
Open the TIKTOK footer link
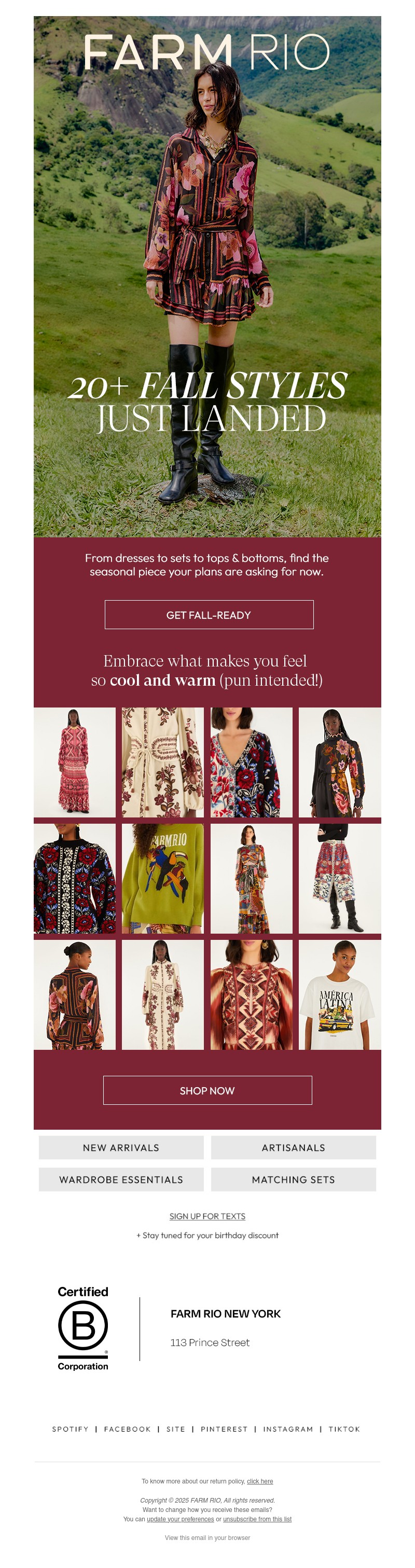click(x=344, y=1428)
